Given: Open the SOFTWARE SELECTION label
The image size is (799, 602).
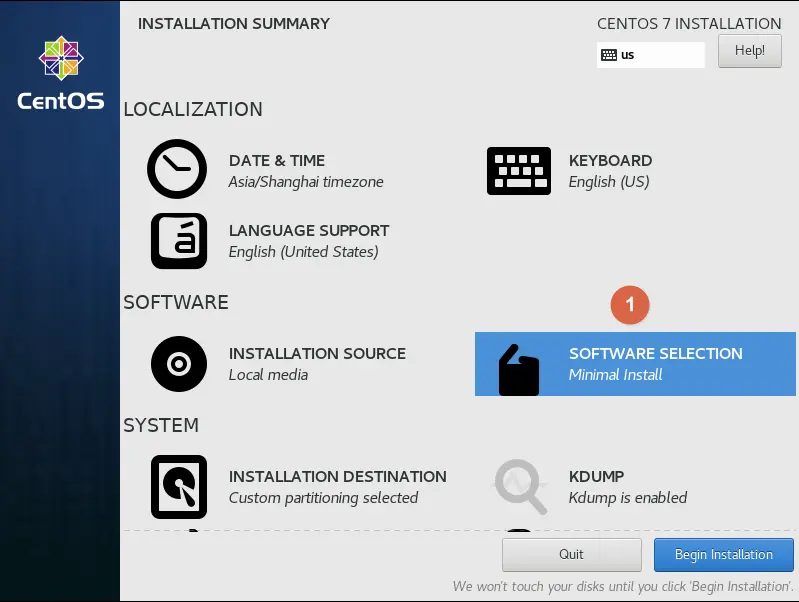Looking at the screenshot, I should (656, 353).
